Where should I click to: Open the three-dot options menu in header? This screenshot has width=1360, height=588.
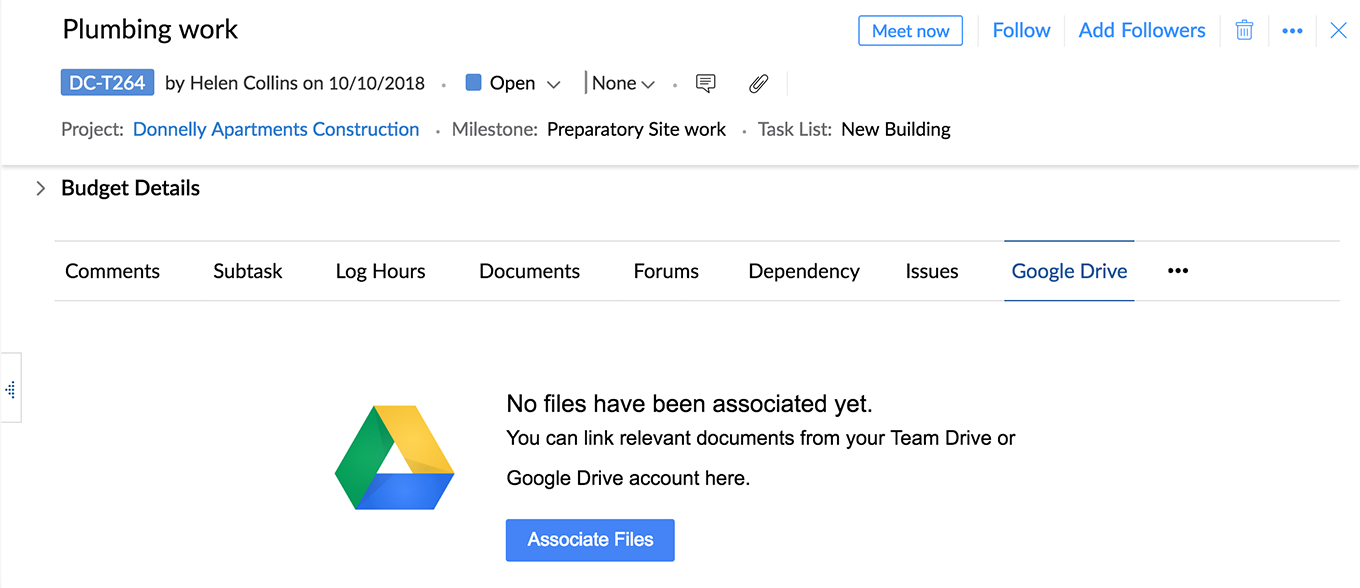click(x=1292, y=31)
